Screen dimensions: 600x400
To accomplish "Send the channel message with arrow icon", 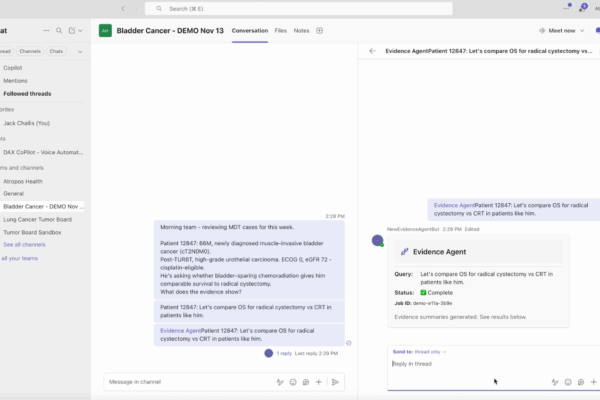I will (x=335, y=382).
